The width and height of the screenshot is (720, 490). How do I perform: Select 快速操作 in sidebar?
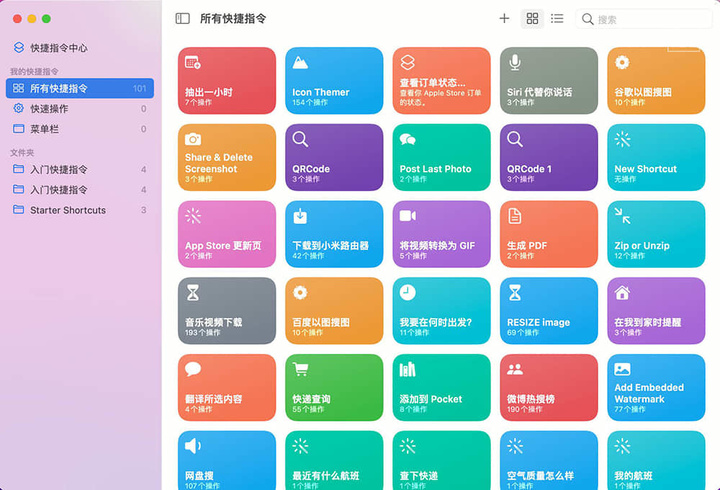(49, 108)
